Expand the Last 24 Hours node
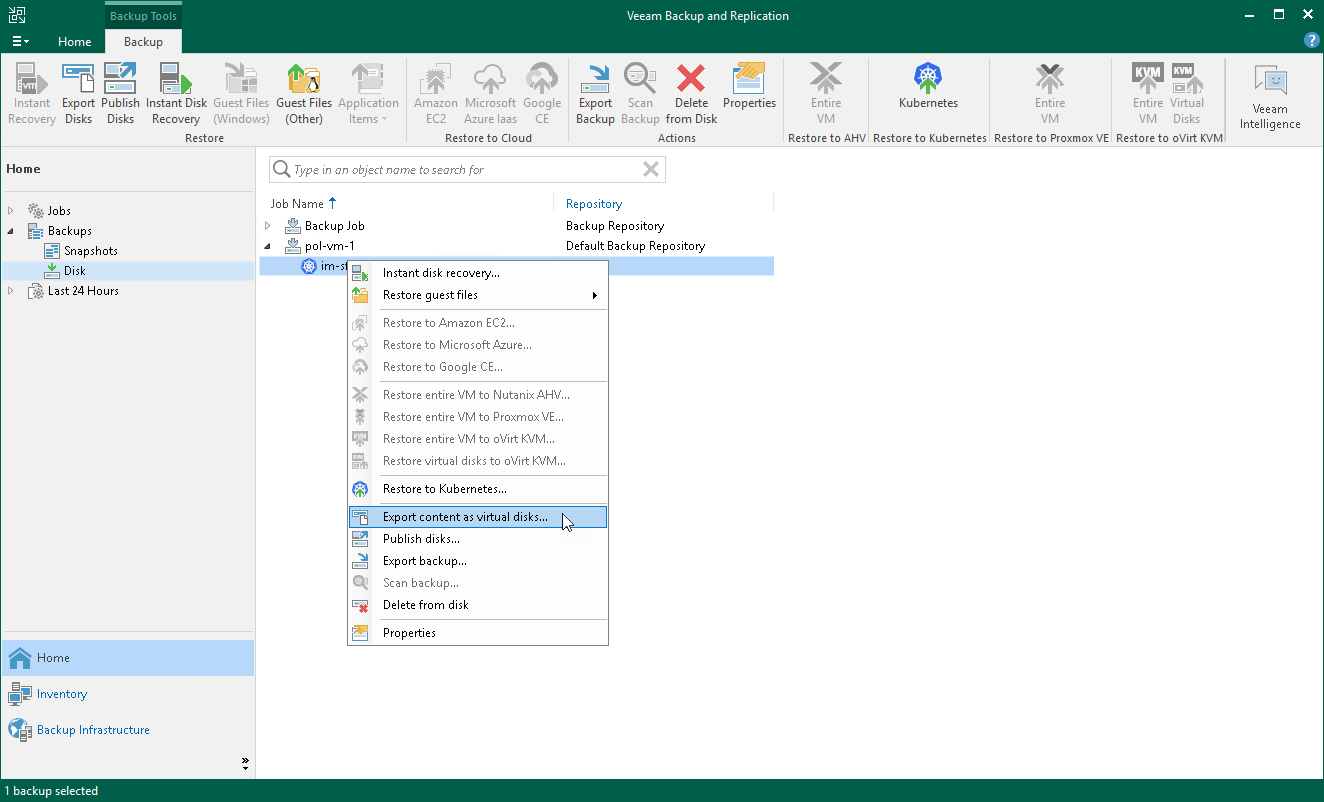1324x802 pixels. click(11, 291)
